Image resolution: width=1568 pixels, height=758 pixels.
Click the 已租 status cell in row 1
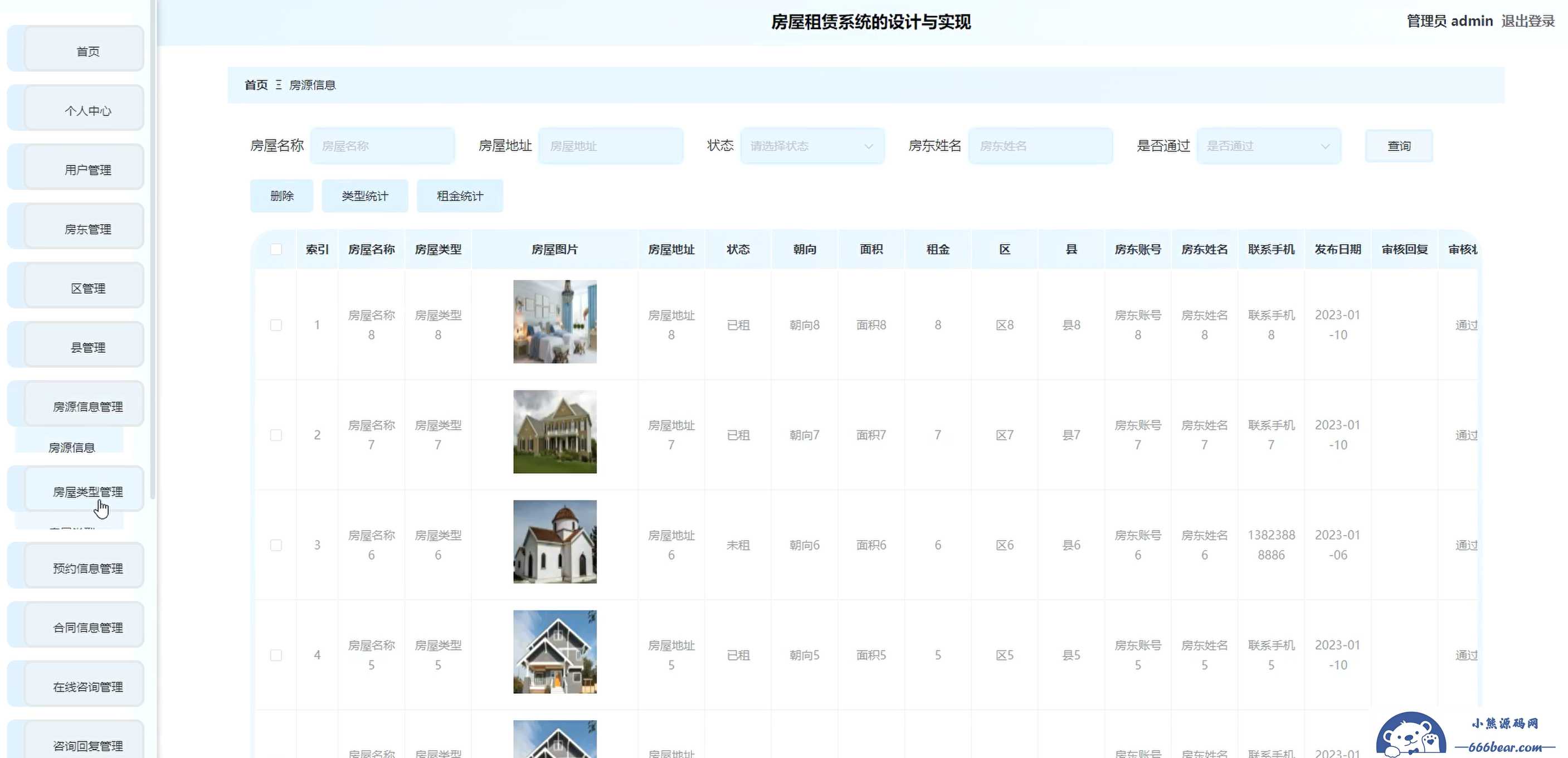pos(738,325)
